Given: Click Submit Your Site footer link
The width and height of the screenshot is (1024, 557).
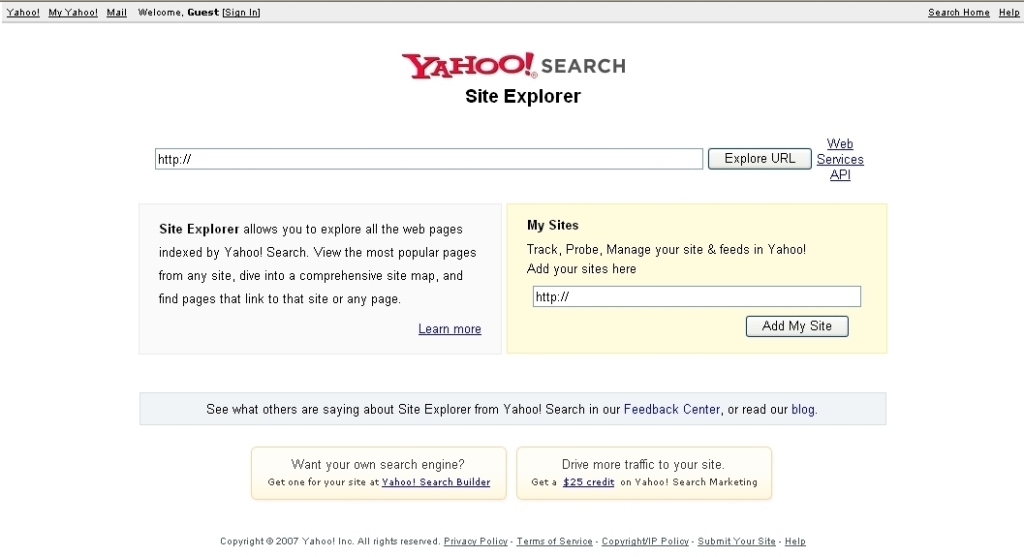Looking at the screenshot, I should 737,541.
